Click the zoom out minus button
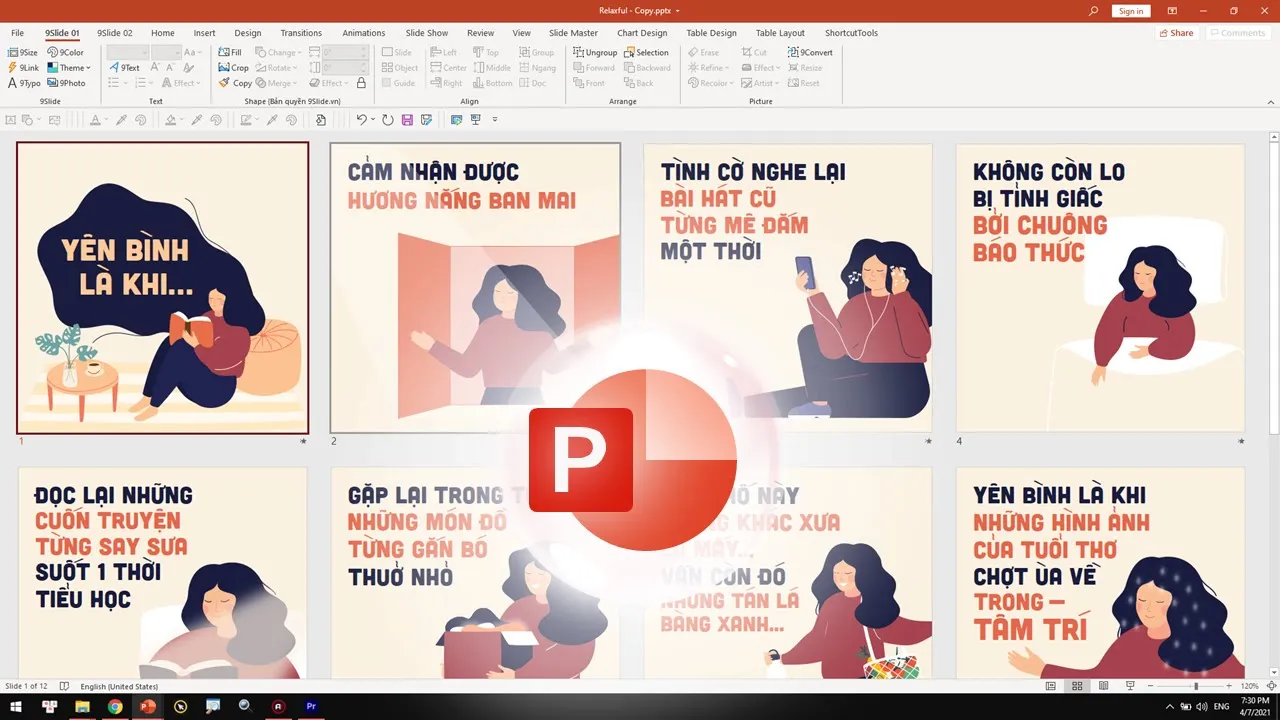Image resolution: width=1280 pixels, height=720 pixels. 1151,686
